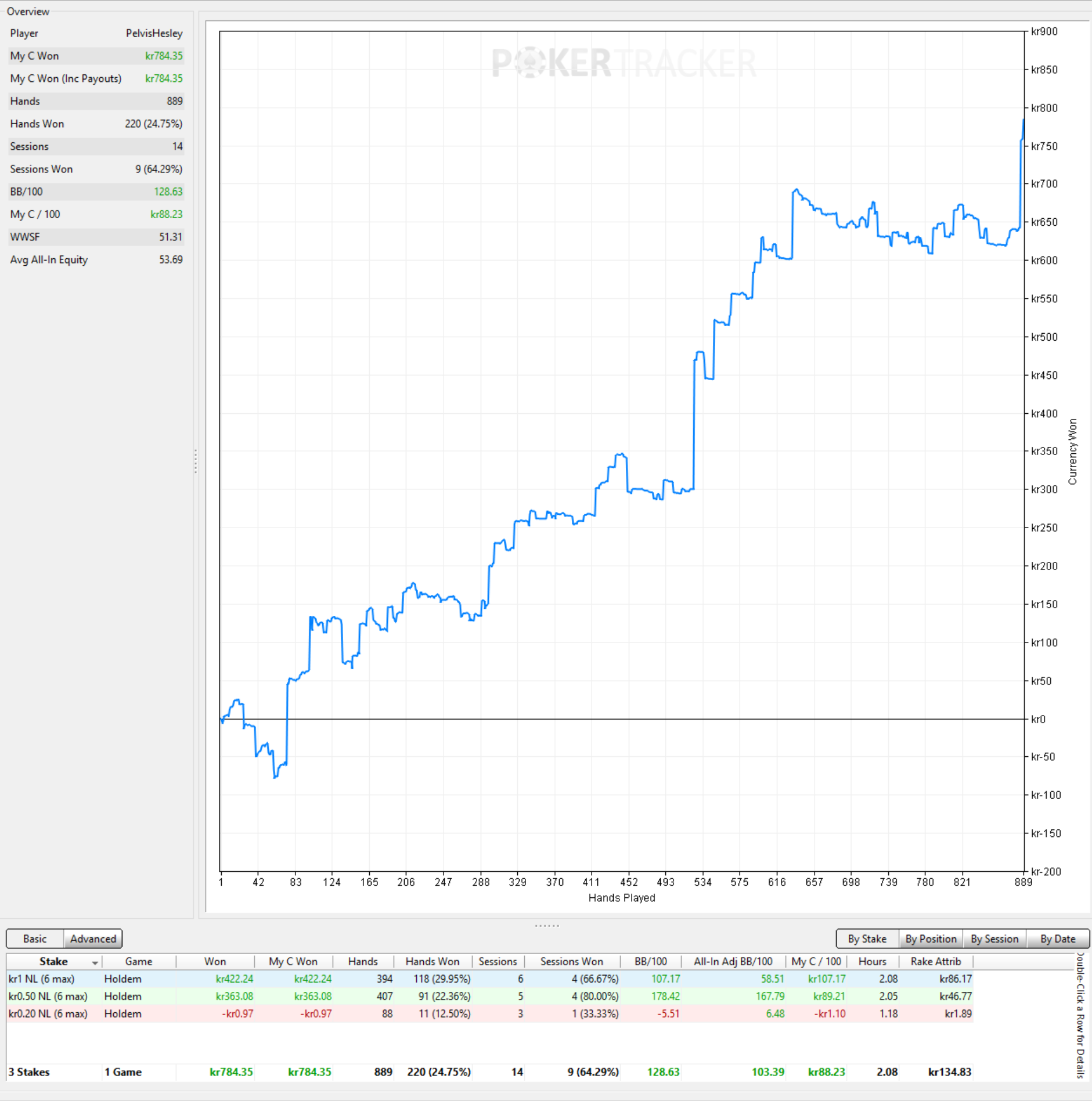Sort by the Hands Won column header
The image size is (1092, 1101).
pyautogui.click(x=432, y=962)
